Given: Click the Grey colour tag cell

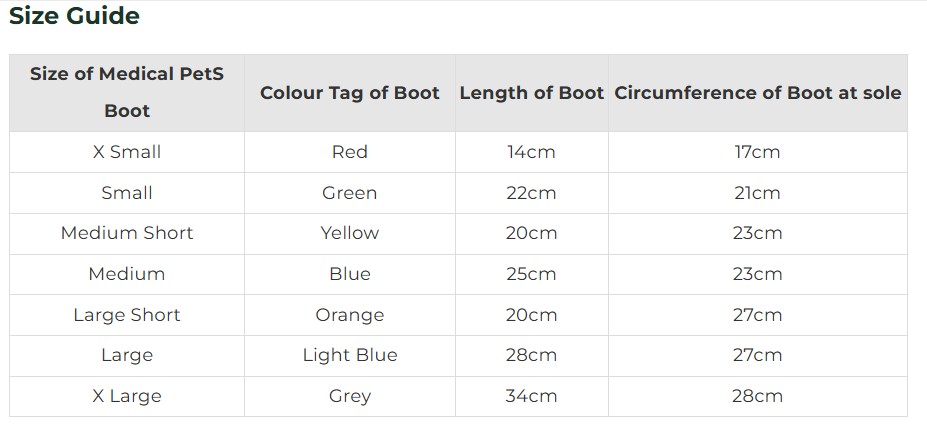Looking at the screenshot, I should coord(350,396).
